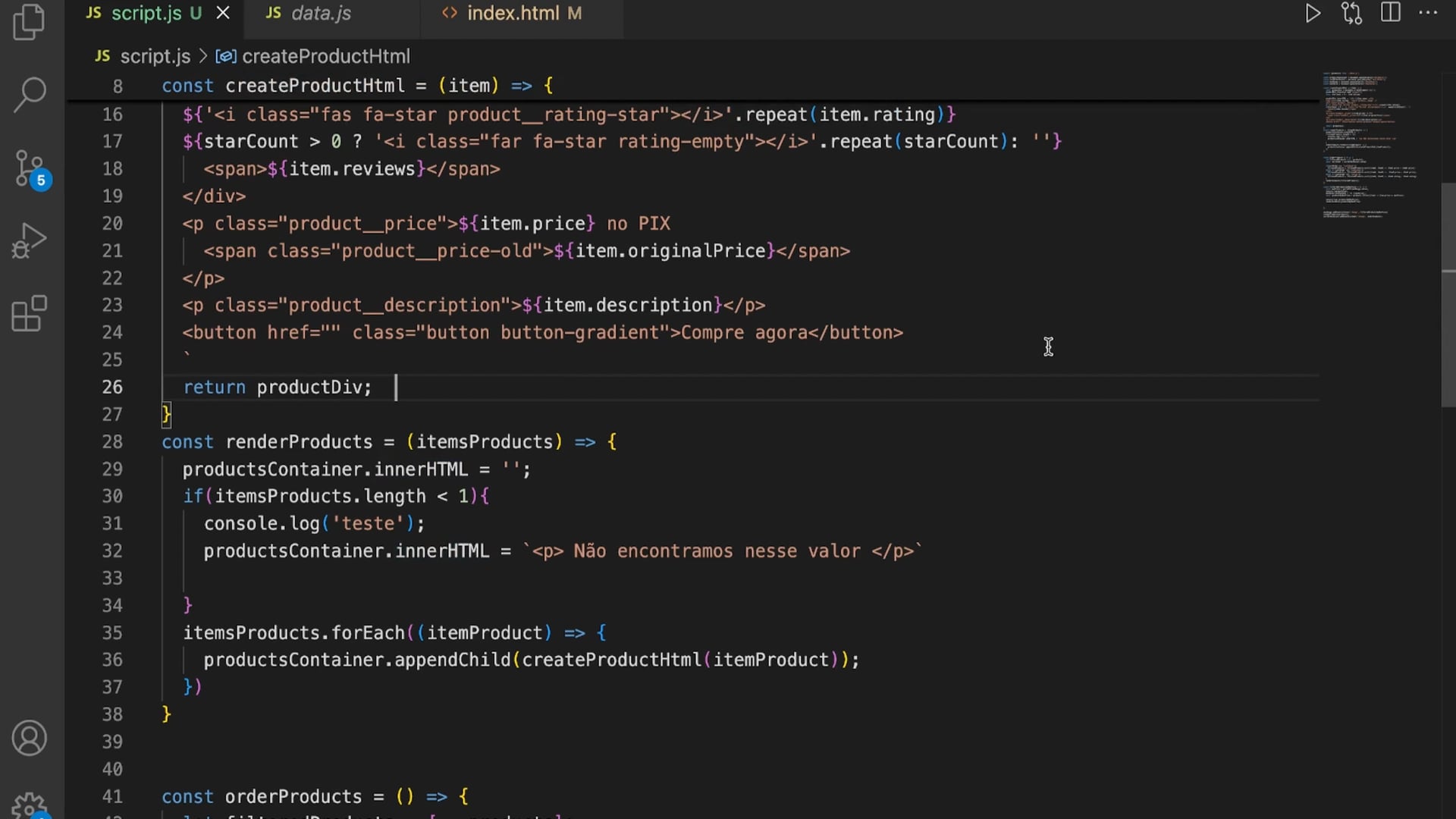Image resolution: width=1456 pixels, height=819 pixels.
Task: Open changes via the compare icon
Action: [x=1351, y=14]
